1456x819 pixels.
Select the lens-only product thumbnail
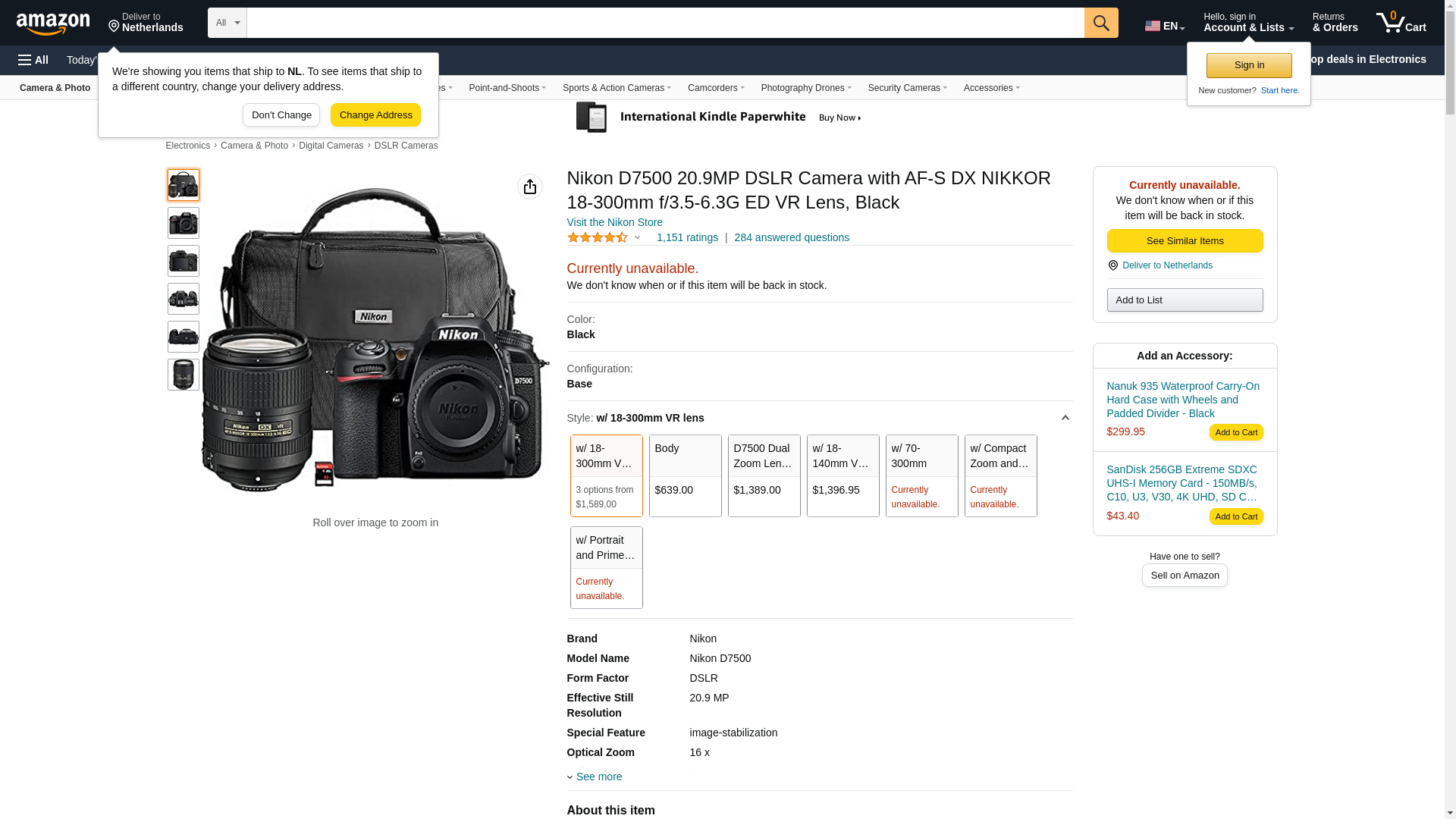point(184,375)
